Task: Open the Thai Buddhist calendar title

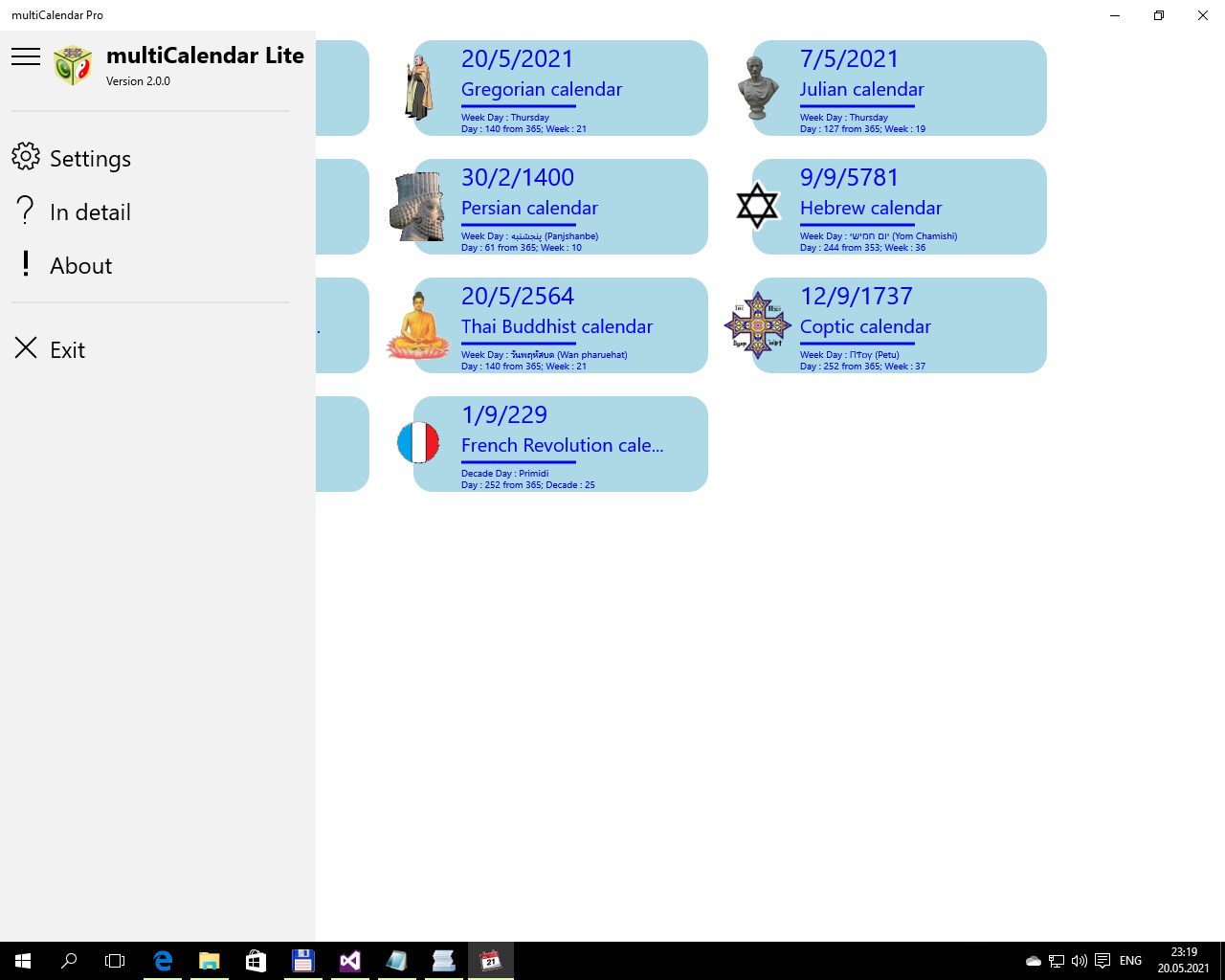Action: (x=557, y=326)
